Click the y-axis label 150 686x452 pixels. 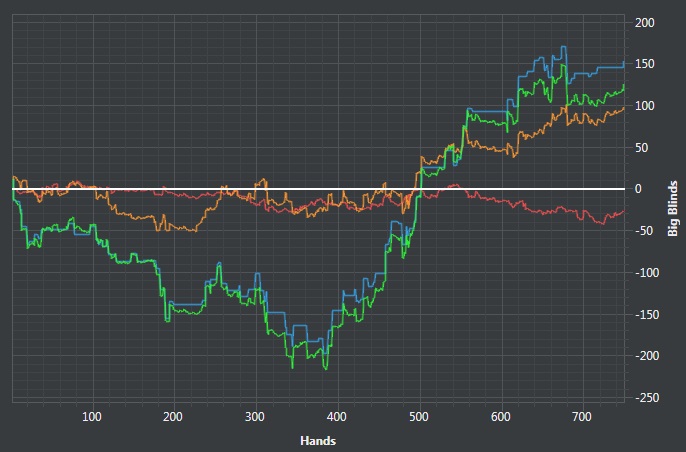click(x=644, y=64)
